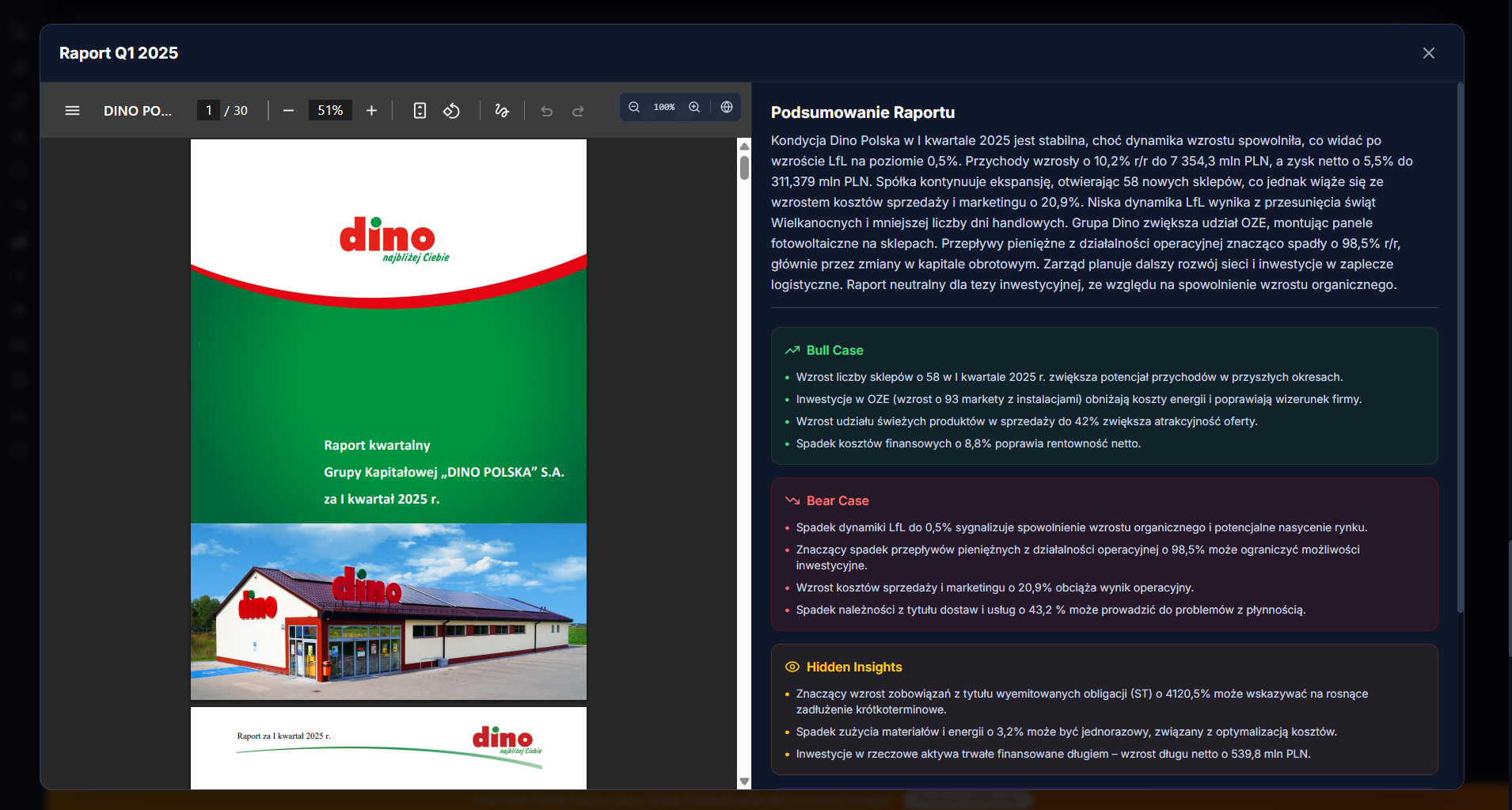1512x810 pixels.
Task: Select the draw annotation tool
Action: (x=502, y=111)
